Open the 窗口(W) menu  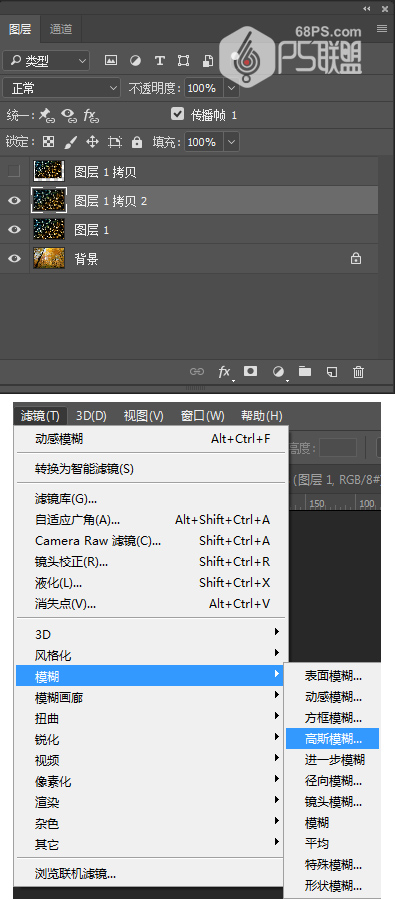pyautogui.click(x=202, y=416)
